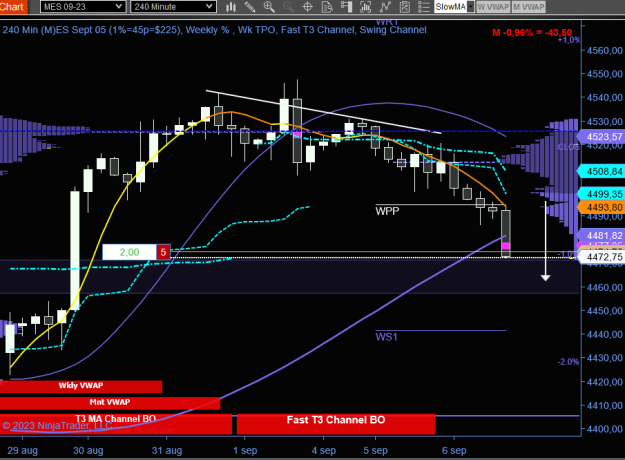
Task: Switch to the Chart tab
Action: (x=13, y=6)
